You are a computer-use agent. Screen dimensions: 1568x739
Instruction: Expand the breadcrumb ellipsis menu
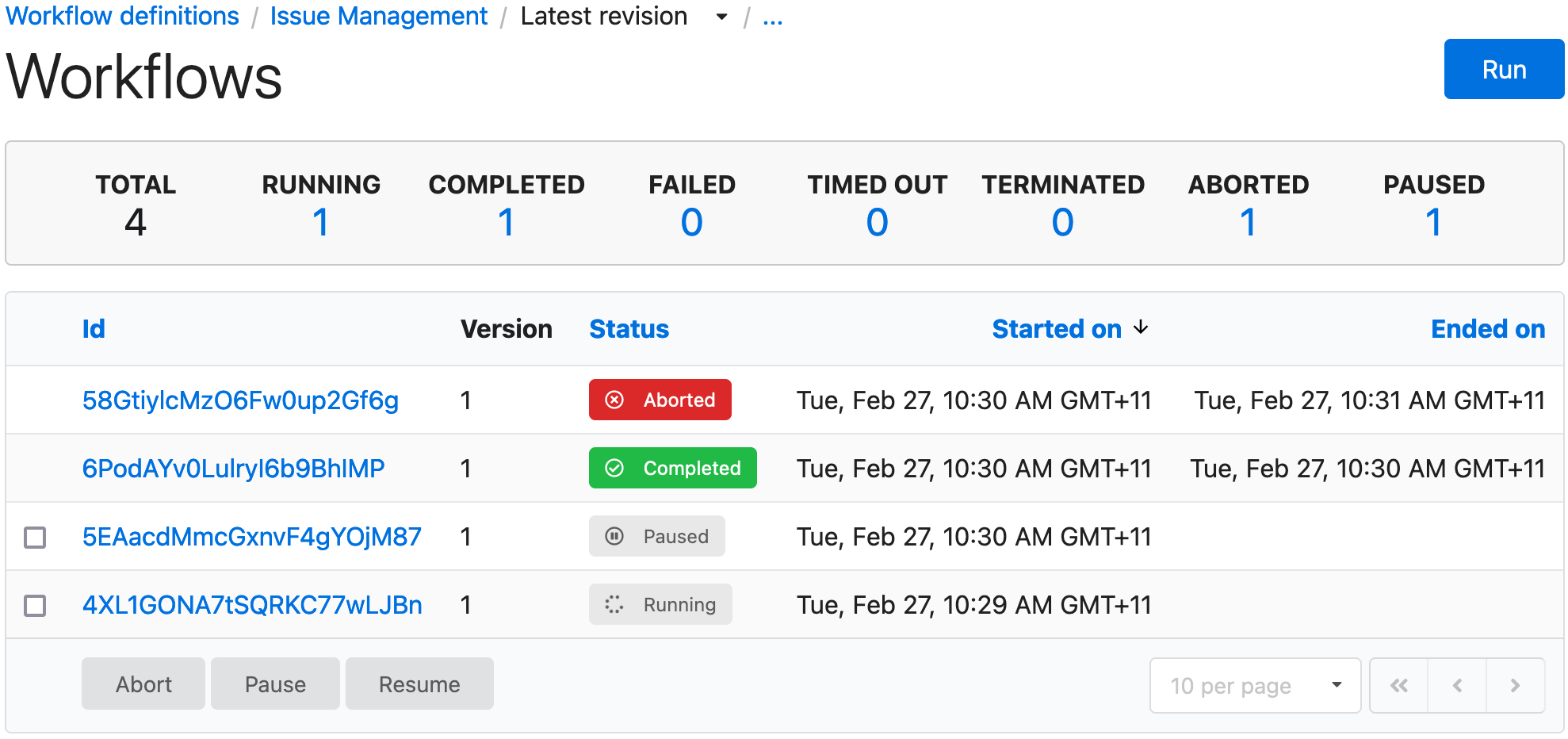pyautogui.click(x=772, y=17)
